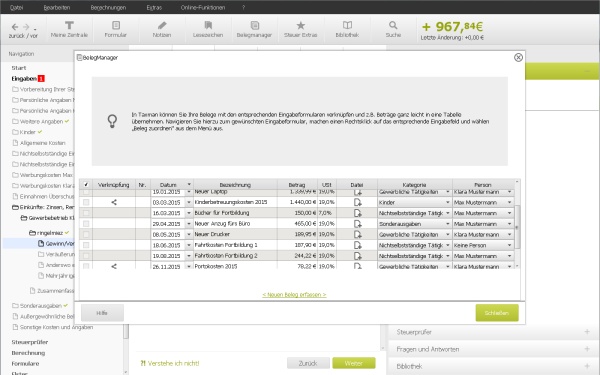Click the Zurück button

(308, 363)
